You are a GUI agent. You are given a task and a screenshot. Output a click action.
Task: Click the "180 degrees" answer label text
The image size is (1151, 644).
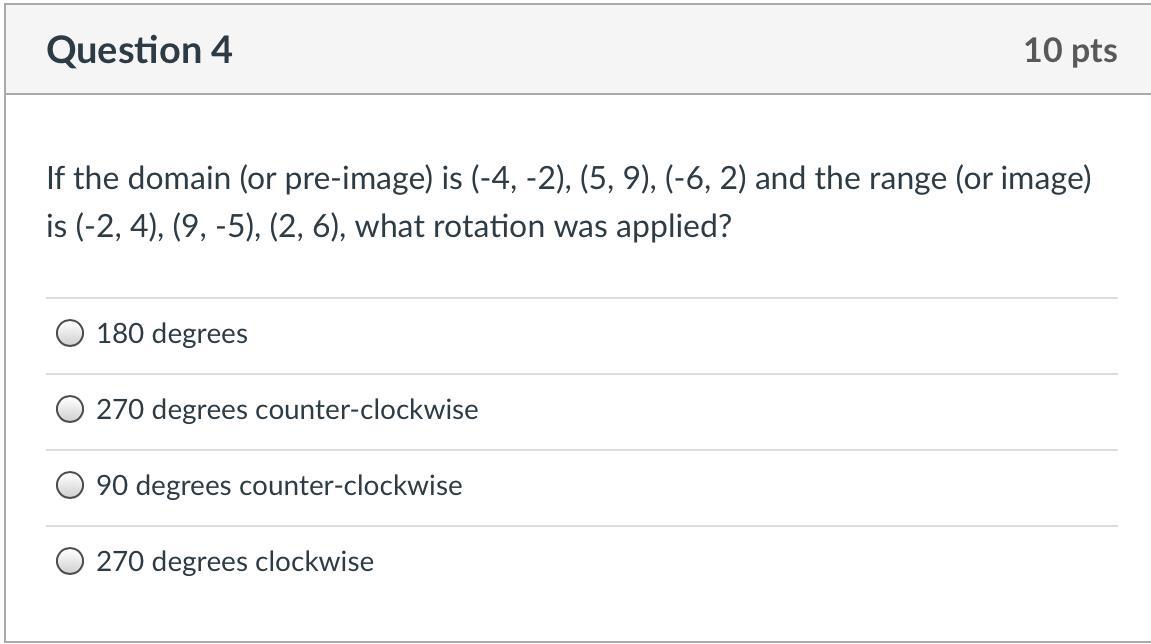[172, 334]
